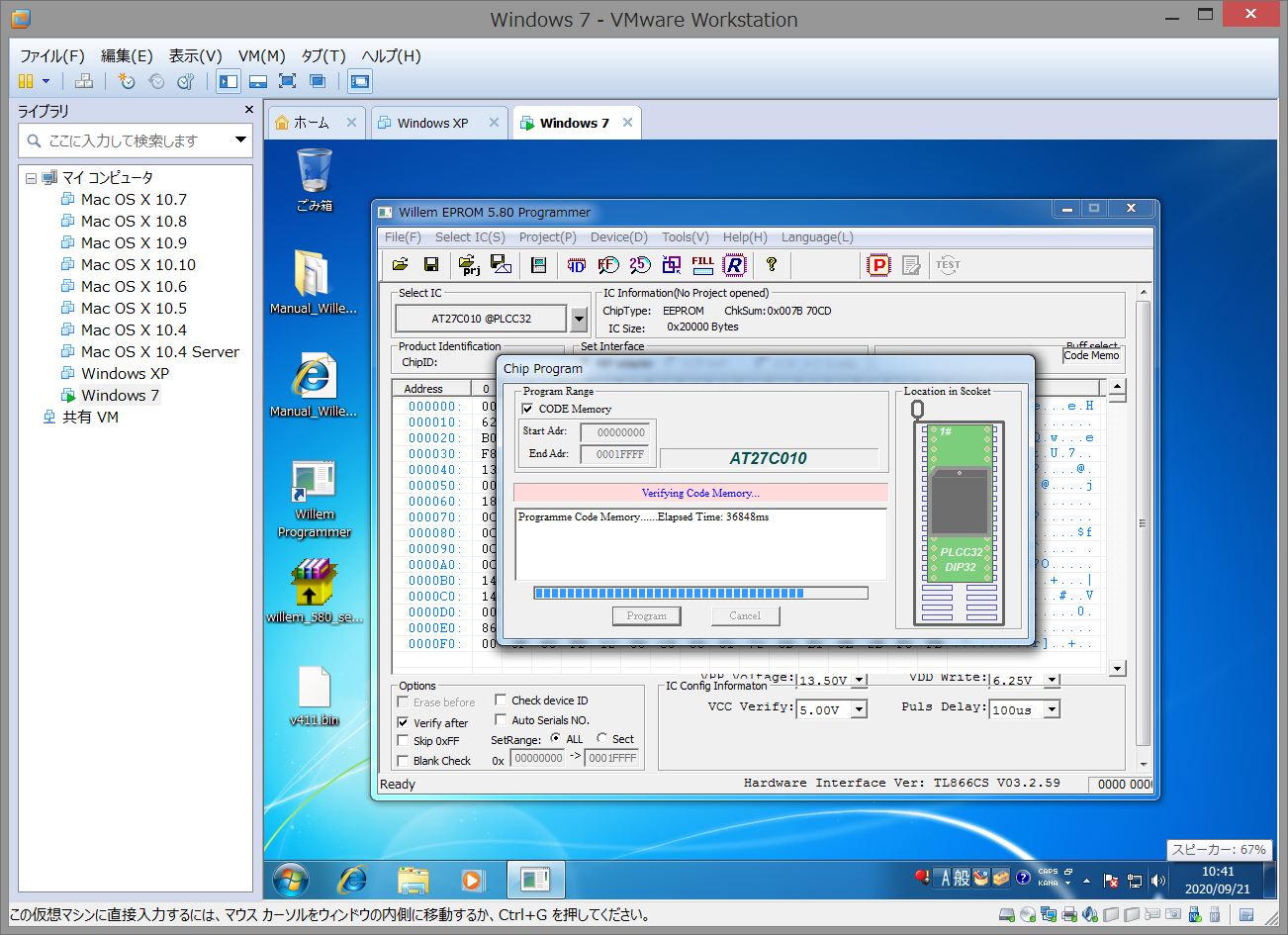Click the swap/copy buffer squares icon
The height and width of the screenshot is (935, 1288).
[x=672, y=264]
